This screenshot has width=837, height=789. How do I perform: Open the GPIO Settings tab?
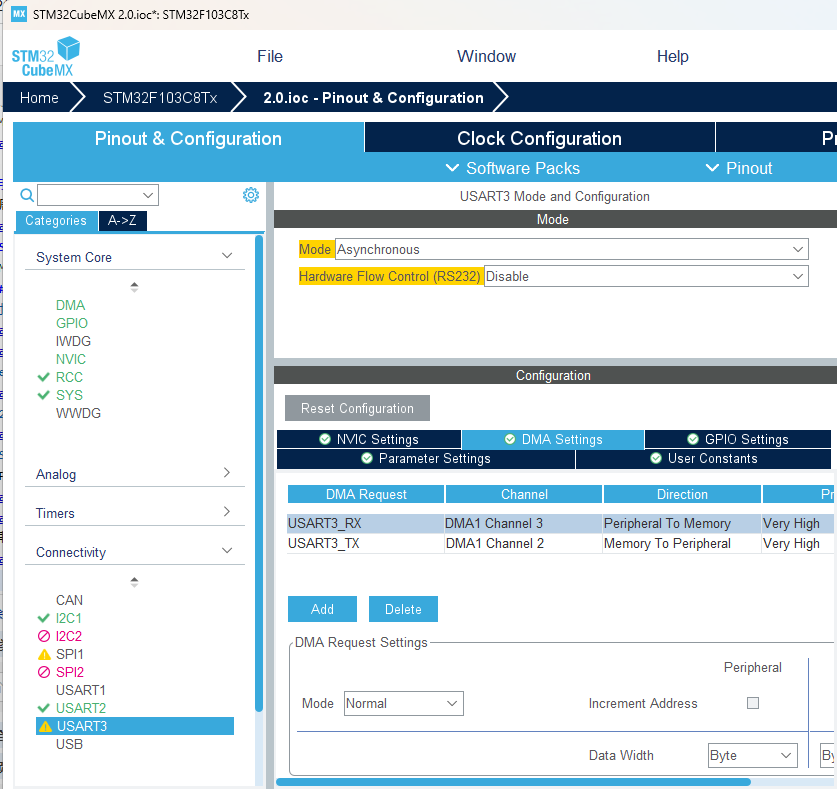tap(738, 439)
